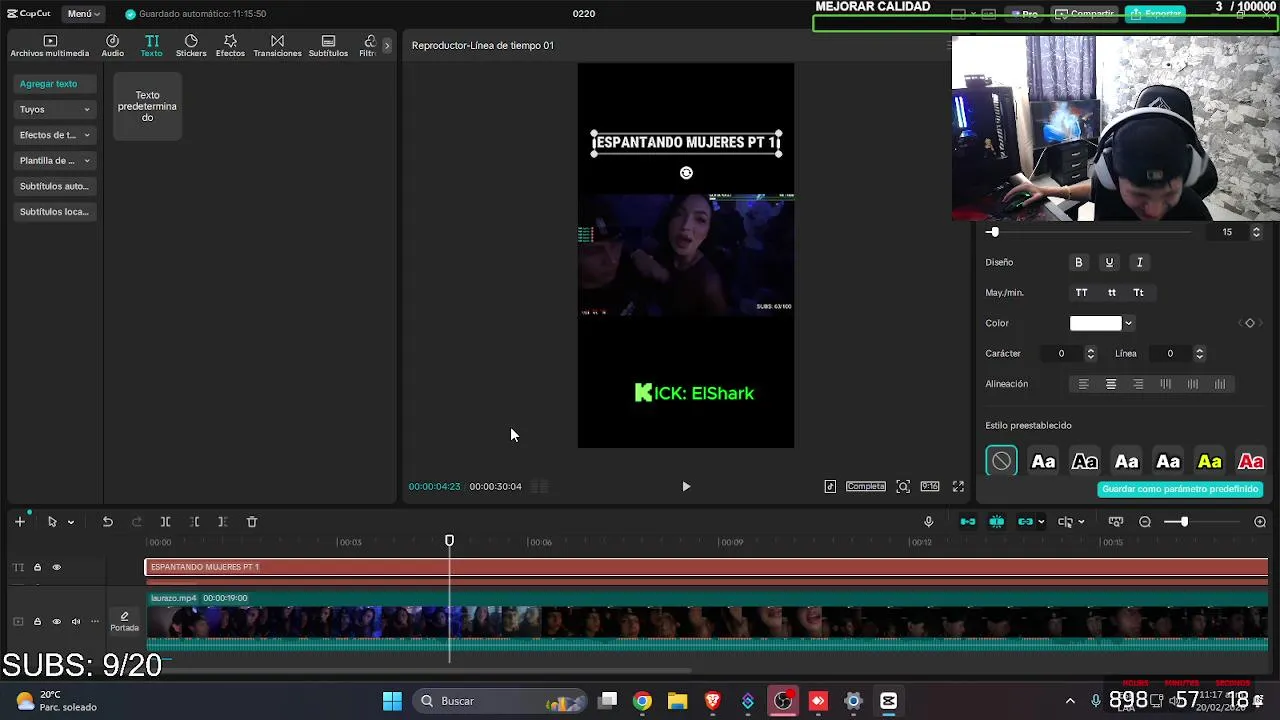Click the add track plus icon
Image resolution: width=1280 pixels, height=720 pixels.
(19, 522)
